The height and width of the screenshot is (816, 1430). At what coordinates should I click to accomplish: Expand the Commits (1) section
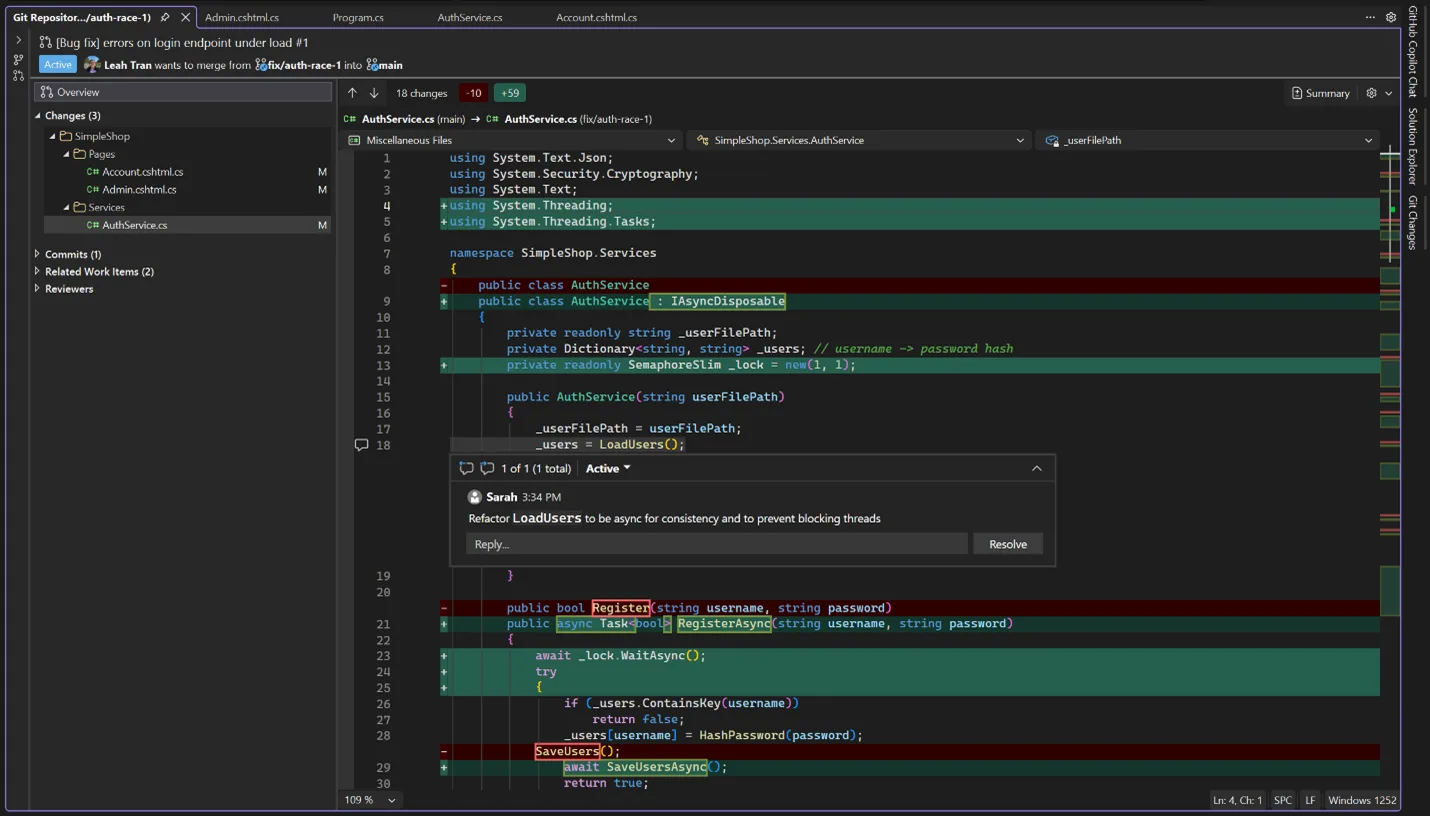point(38,254)
